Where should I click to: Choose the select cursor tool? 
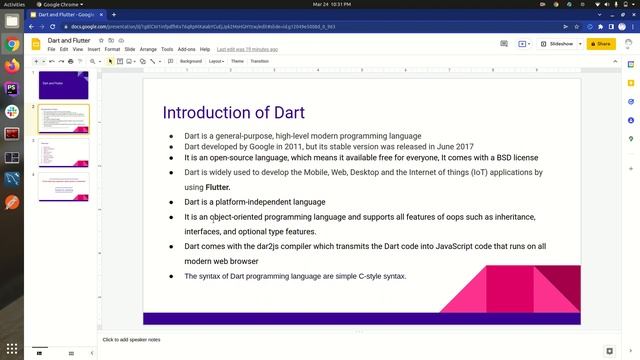[110, 61]
